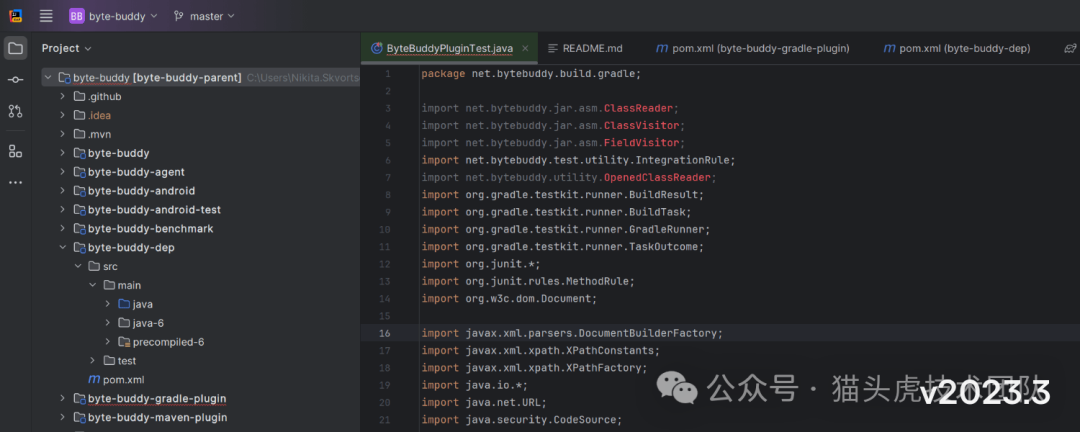The image size is (1080, 432).
Task: Select precompiled-6 folder in tree
Action: tap(168, 342)
